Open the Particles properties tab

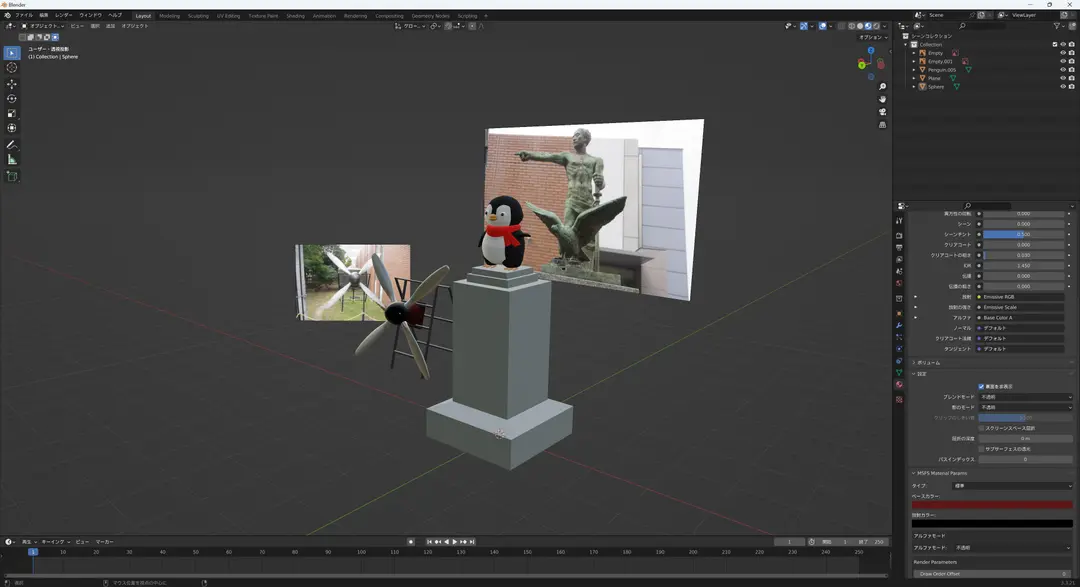tap(899, 337)
